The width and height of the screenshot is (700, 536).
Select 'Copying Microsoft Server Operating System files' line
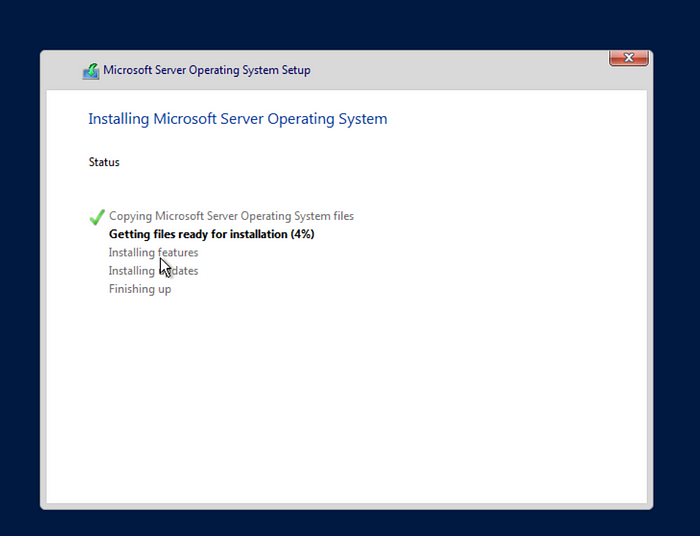(x=231, y=216)
